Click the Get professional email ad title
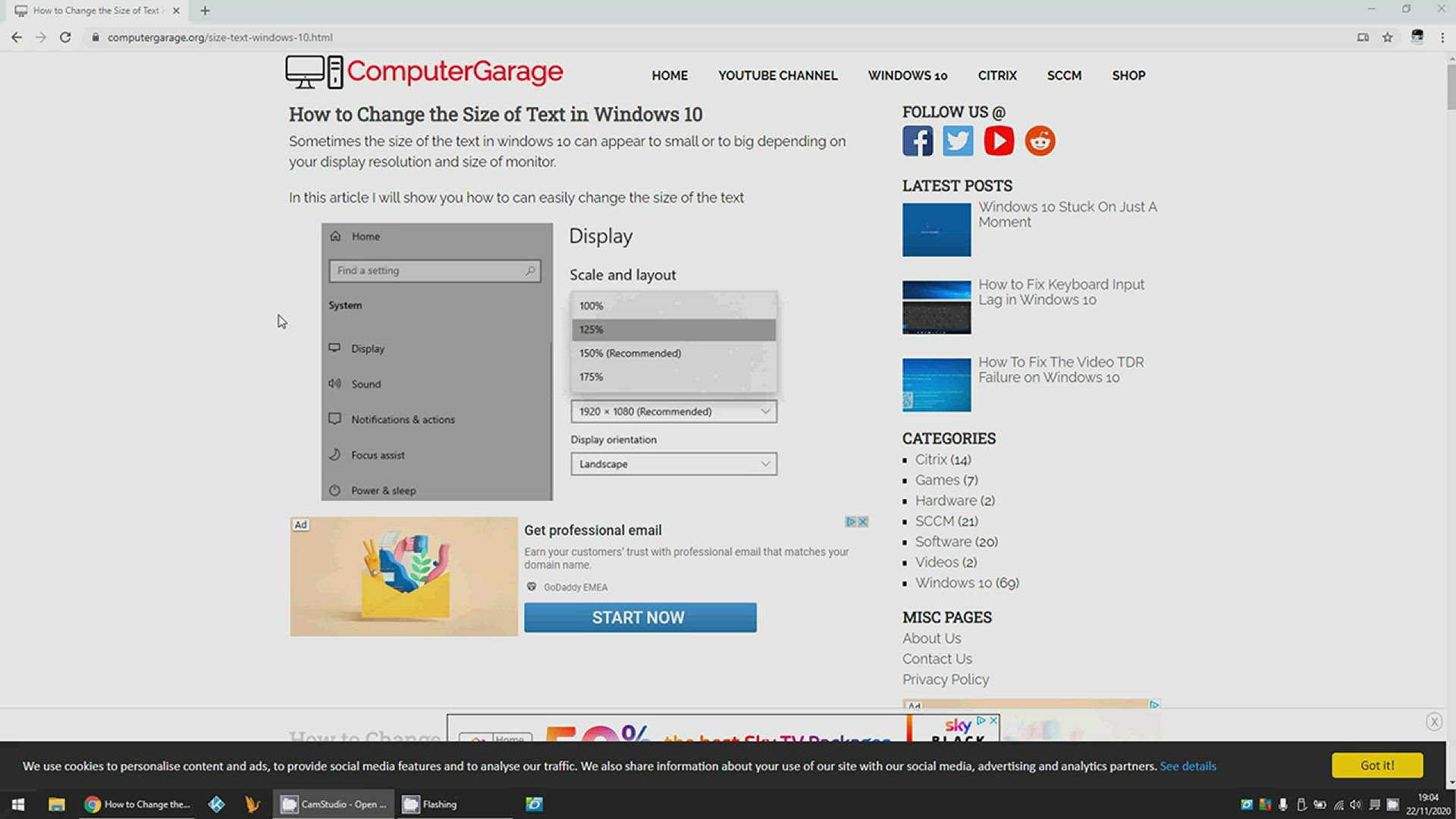Screen dimensions: 1456x819 pyautogui.click(x=592, y=530)
